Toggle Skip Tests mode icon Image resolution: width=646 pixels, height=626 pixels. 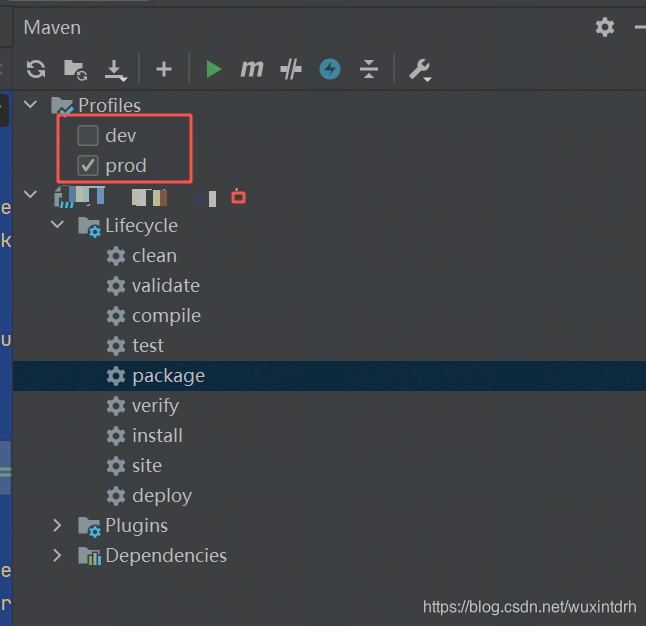pyautogui.click(x=291, y=69)
